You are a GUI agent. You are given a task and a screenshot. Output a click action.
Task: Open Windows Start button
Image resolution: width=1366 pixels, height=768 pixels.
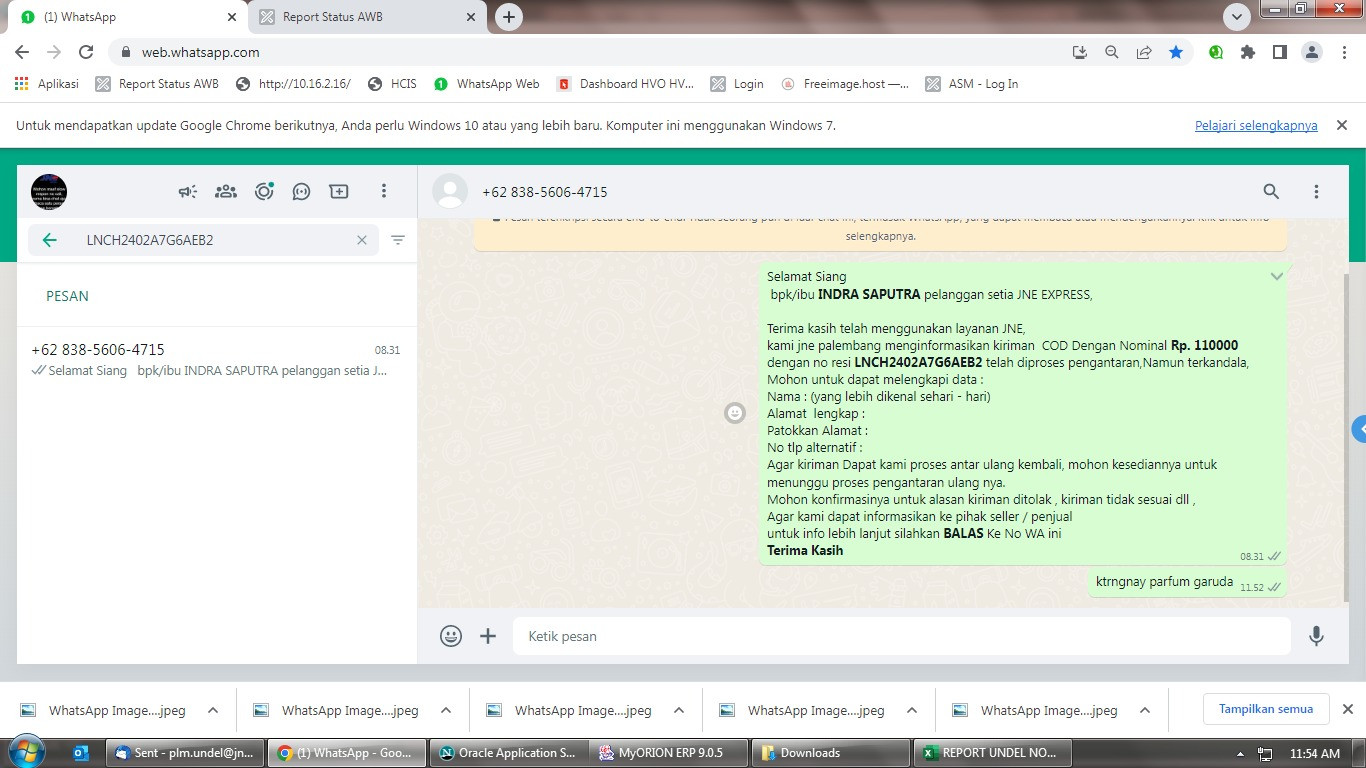pos(26,752)
